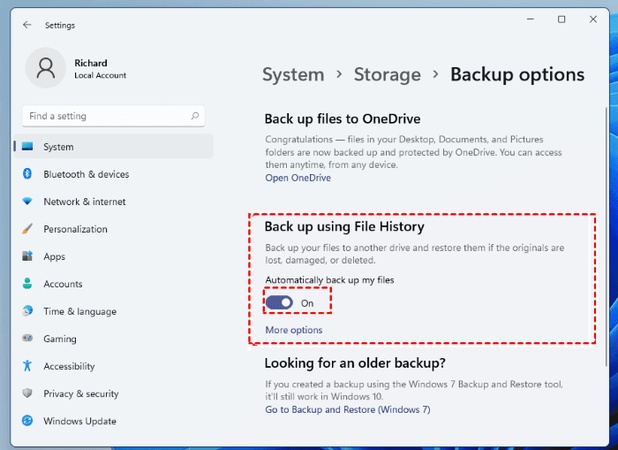Click the Settings window title text

(60, 25)
